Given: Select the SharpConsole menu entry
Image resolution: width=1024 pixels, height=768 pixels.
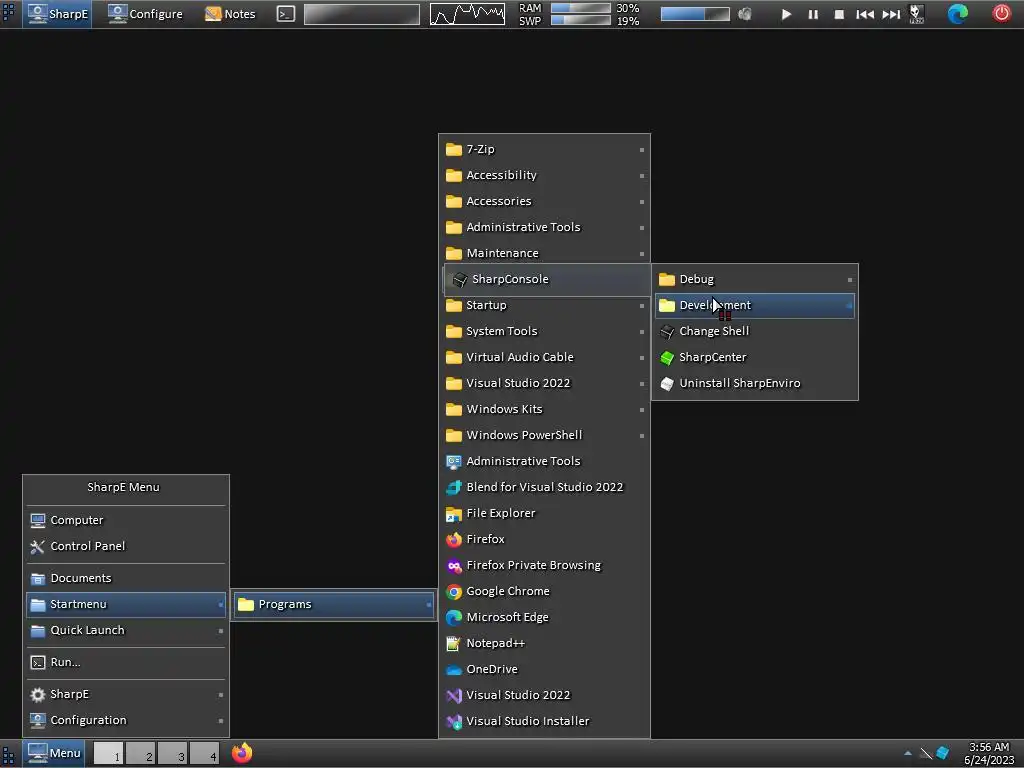Looking at the screenshot, I should [547, 280].
